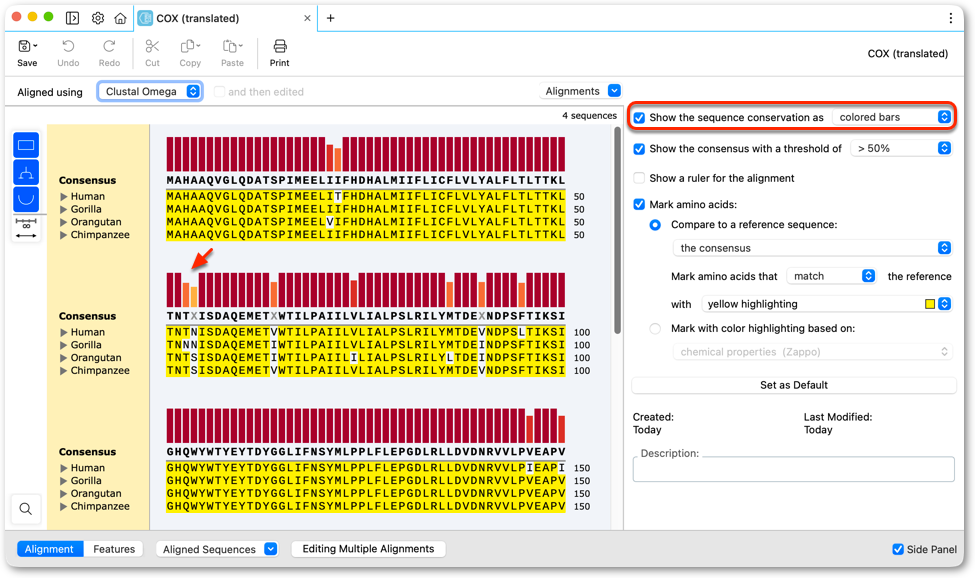Open the magnifying glass search icon
Viewport: 975px width, 578px height.
[x=25, y=509]
